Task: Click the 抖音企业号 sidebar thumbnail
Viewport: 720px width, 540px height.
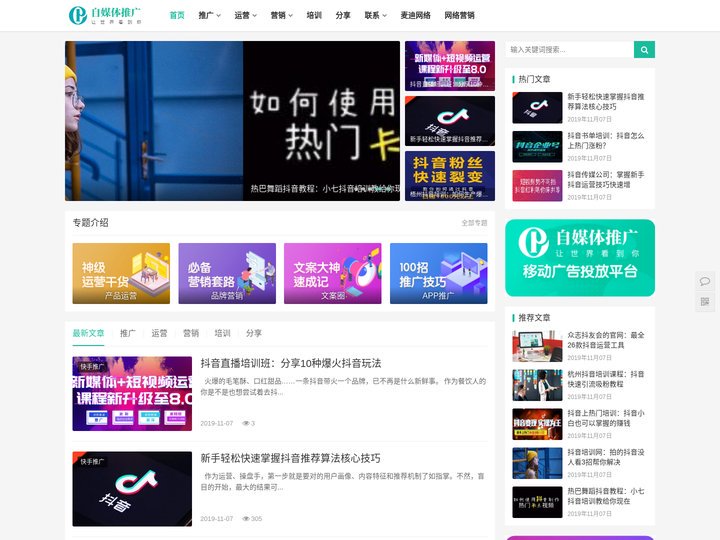Action: point(537,146)
